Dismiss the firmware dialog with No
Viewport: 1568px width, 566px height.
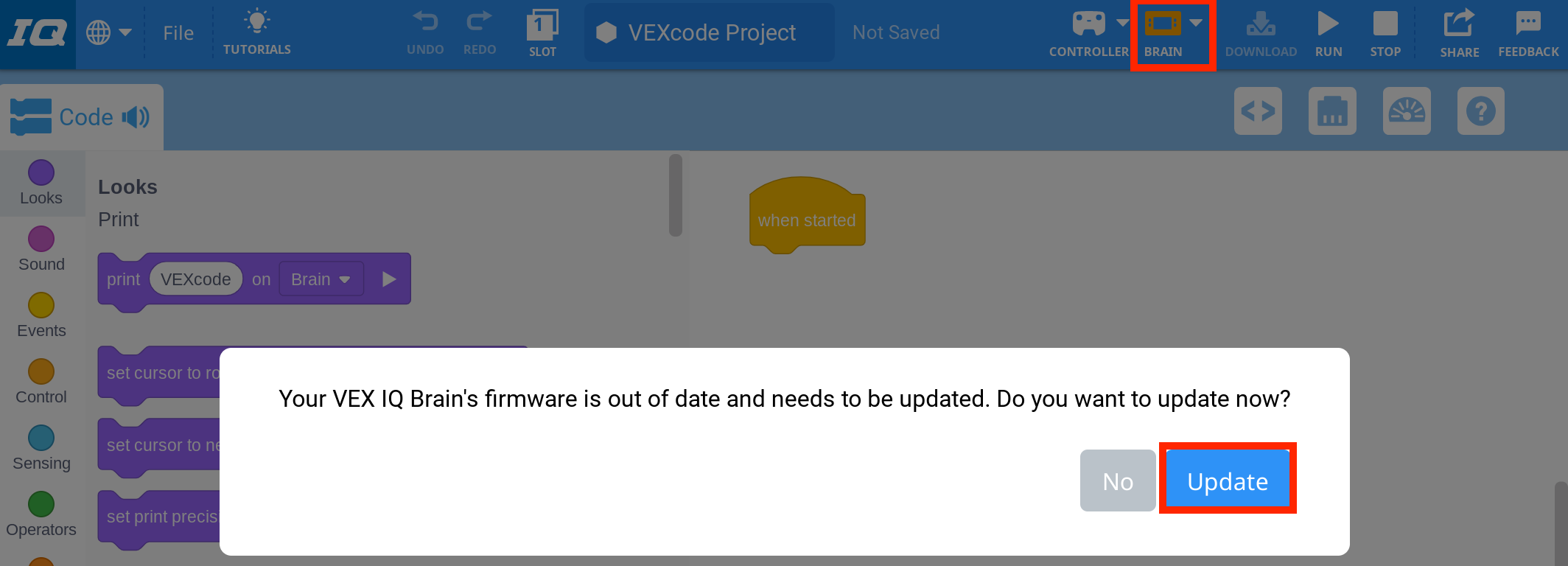pyautogui.click(x=1118, y=480)
